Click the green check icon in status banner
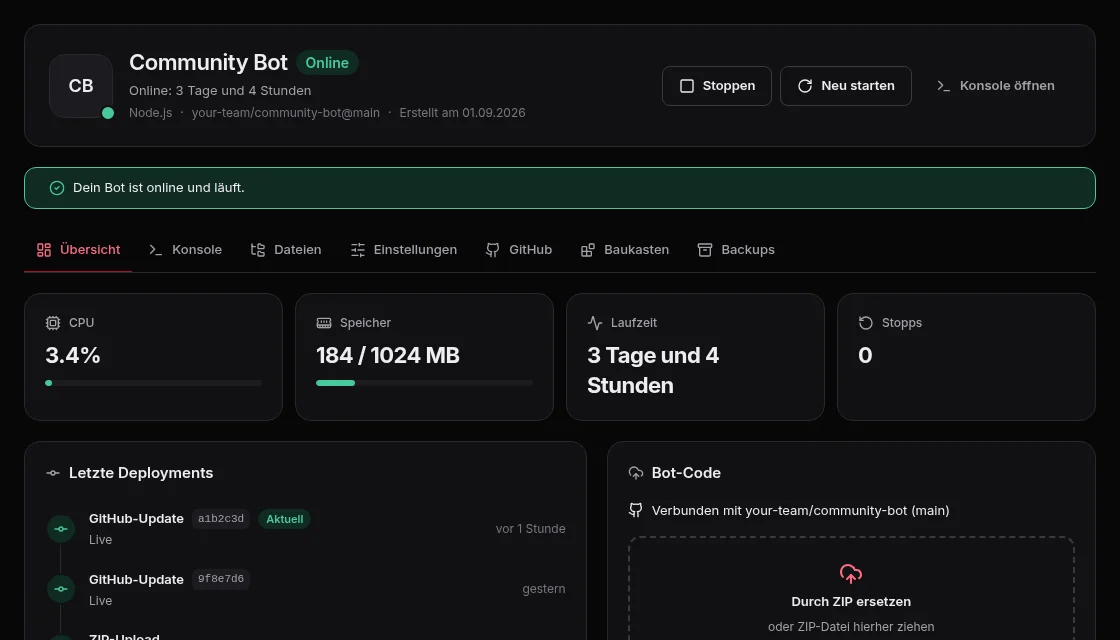 [57, 188]
